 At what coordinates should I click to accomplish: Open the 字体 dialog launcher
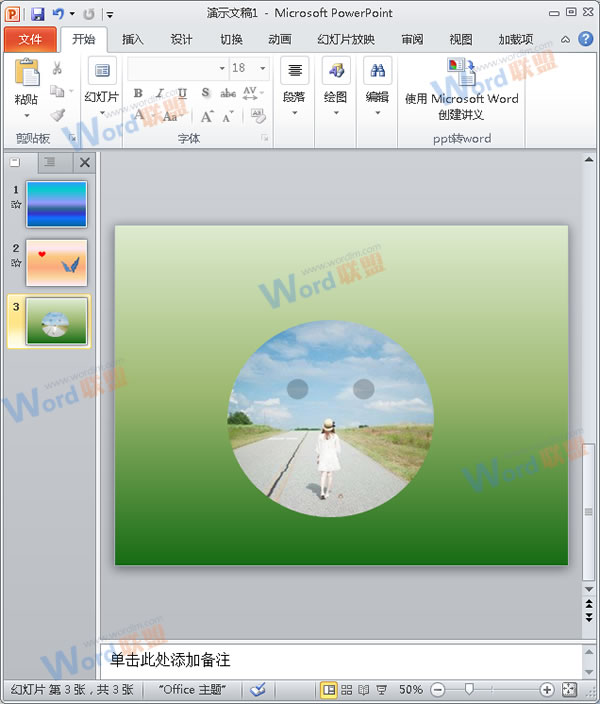265,138
